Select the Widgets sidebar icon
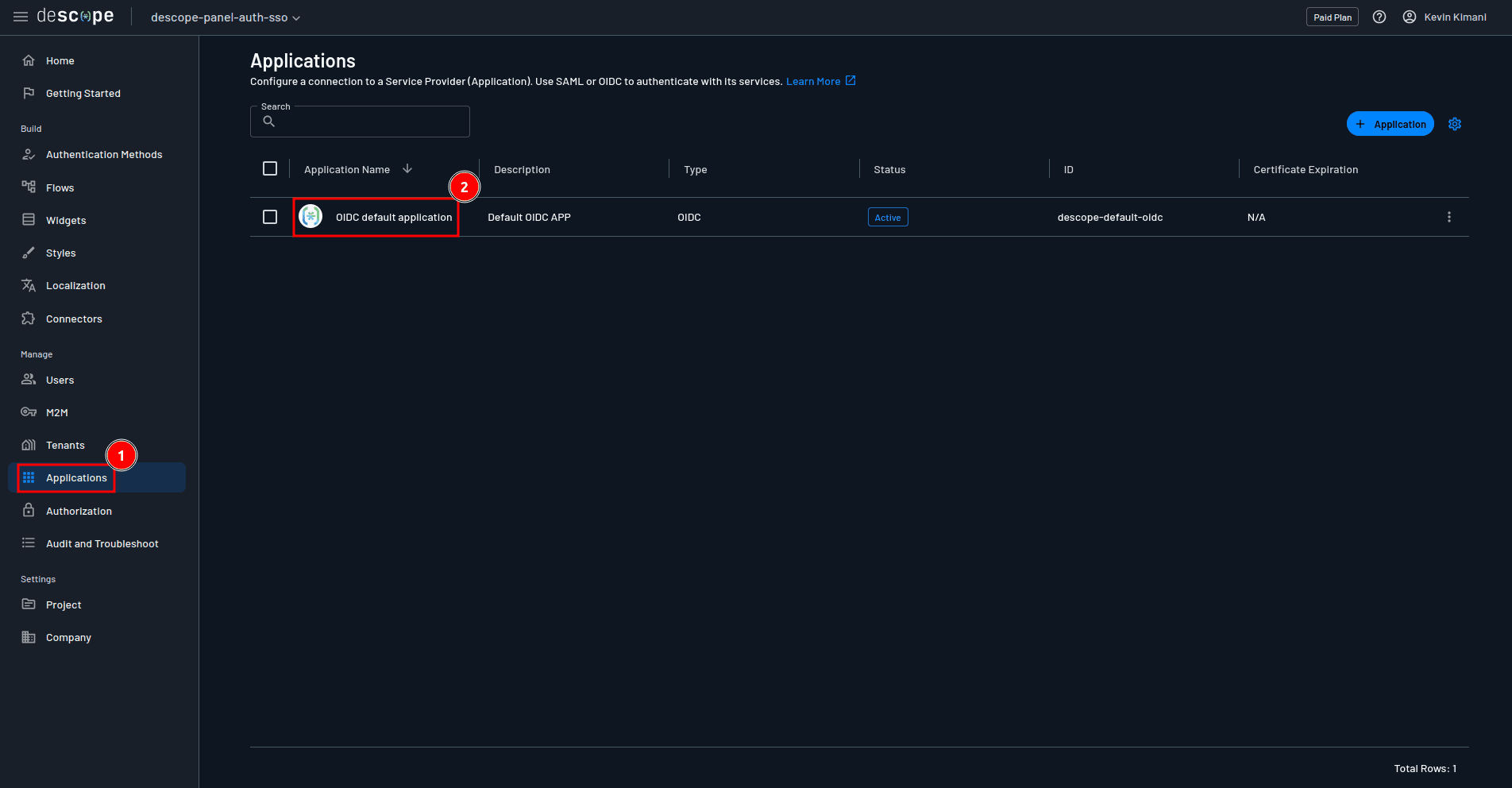1512x788 pixels. coord(29,220)
